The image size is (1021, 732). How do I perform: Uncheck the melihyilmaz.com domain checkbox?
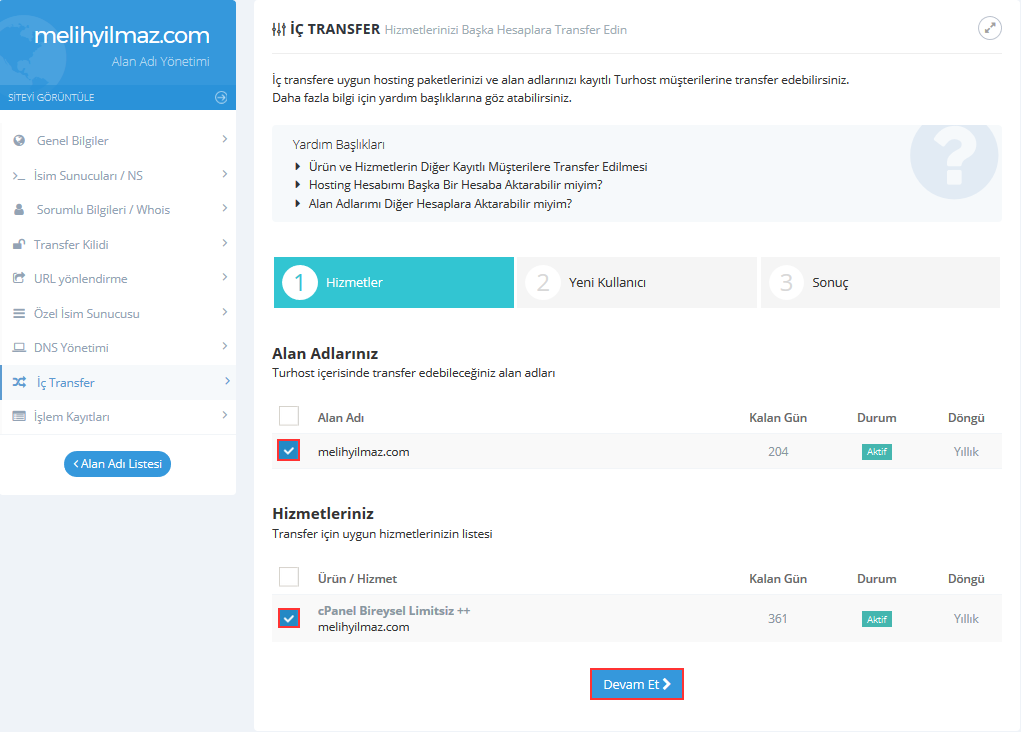pos(289,451)
